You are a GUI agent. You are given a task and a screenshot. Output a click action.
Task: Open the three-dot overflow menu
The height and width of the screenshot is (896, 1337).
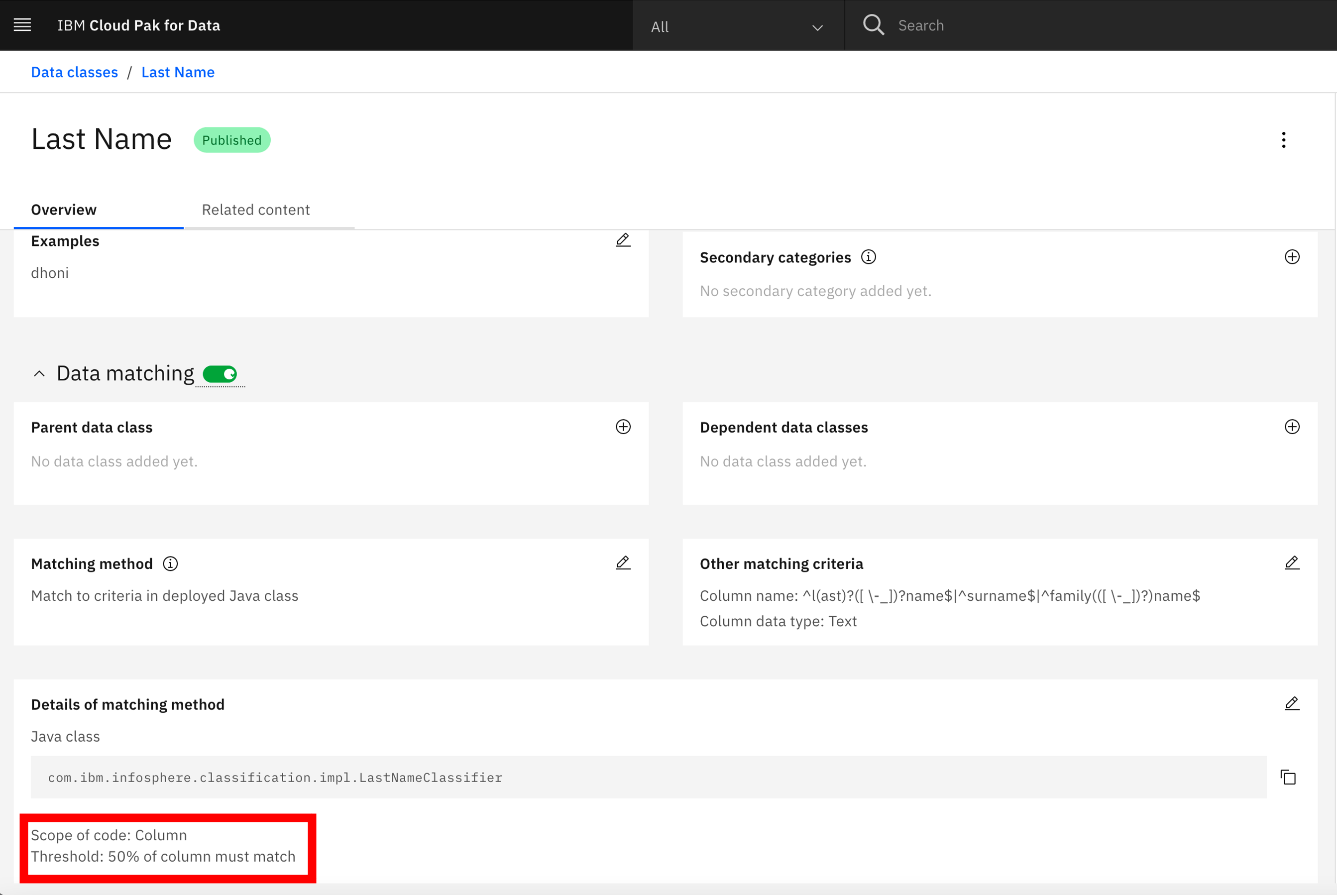point(1283,140)
